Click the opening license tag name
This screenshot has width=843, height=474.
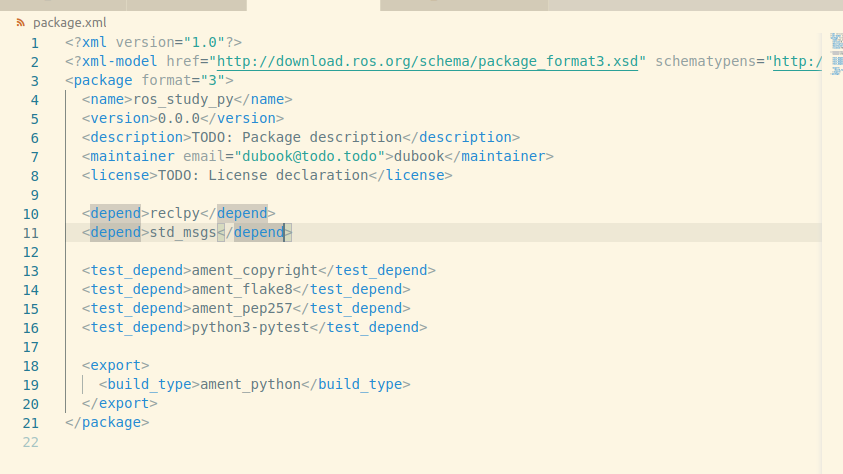click(120, 175)
